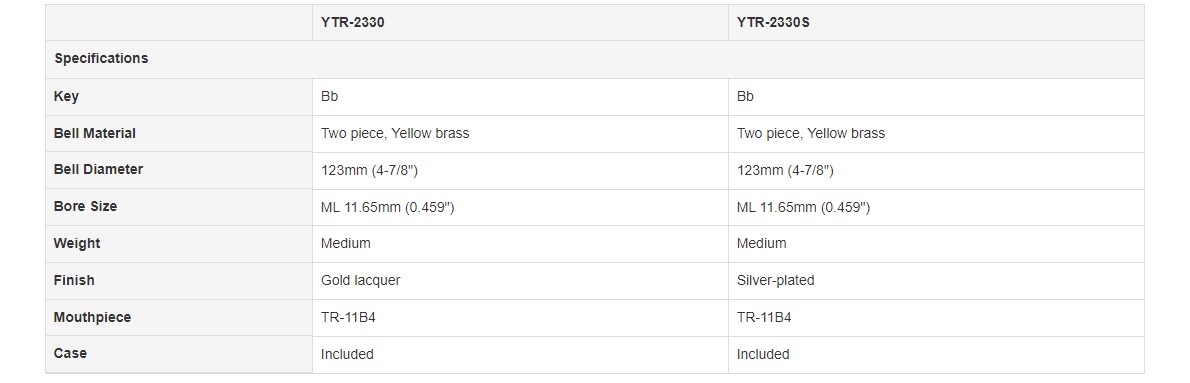Click the YTR-2330S column header
Image resolution: width=1190 pixels, height=383 pixels.
tap(773, 23)
